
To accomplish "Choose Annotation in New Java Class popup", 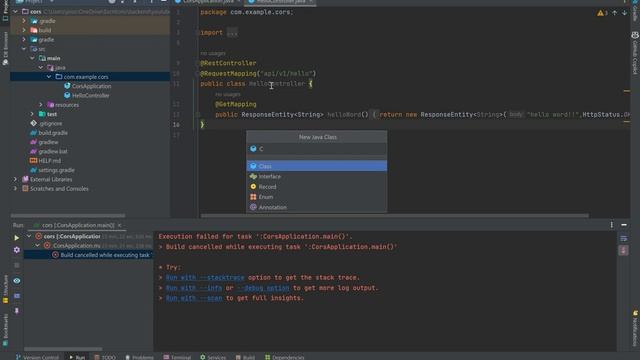I will click(317, 207).
